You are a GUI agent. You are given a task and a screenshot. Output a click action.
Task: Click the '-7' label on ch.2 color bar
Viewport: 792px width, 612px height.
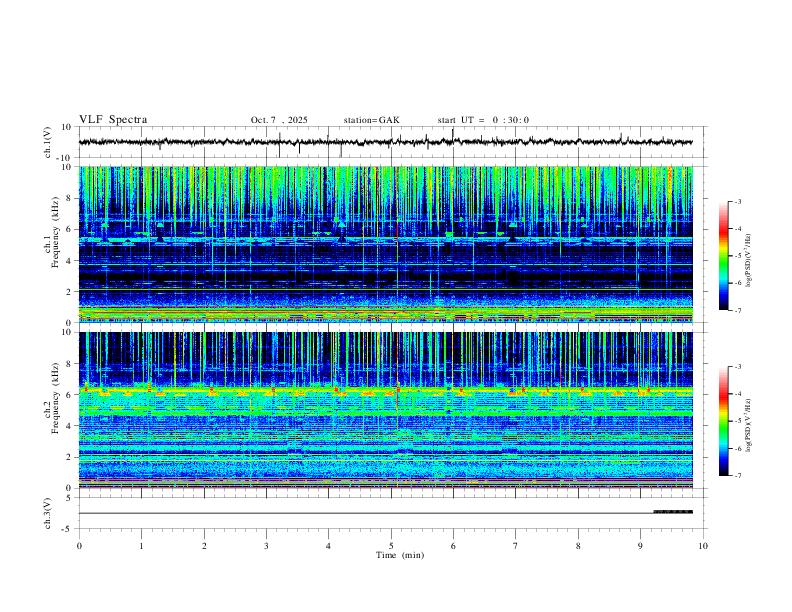click(x=737, y=476)
